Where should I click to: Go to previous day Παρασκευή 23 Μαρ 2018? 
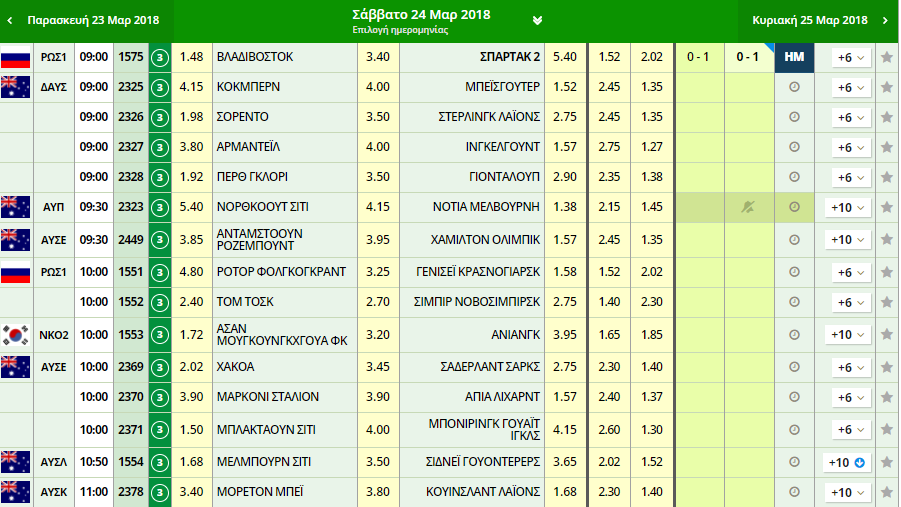[85, 20]
